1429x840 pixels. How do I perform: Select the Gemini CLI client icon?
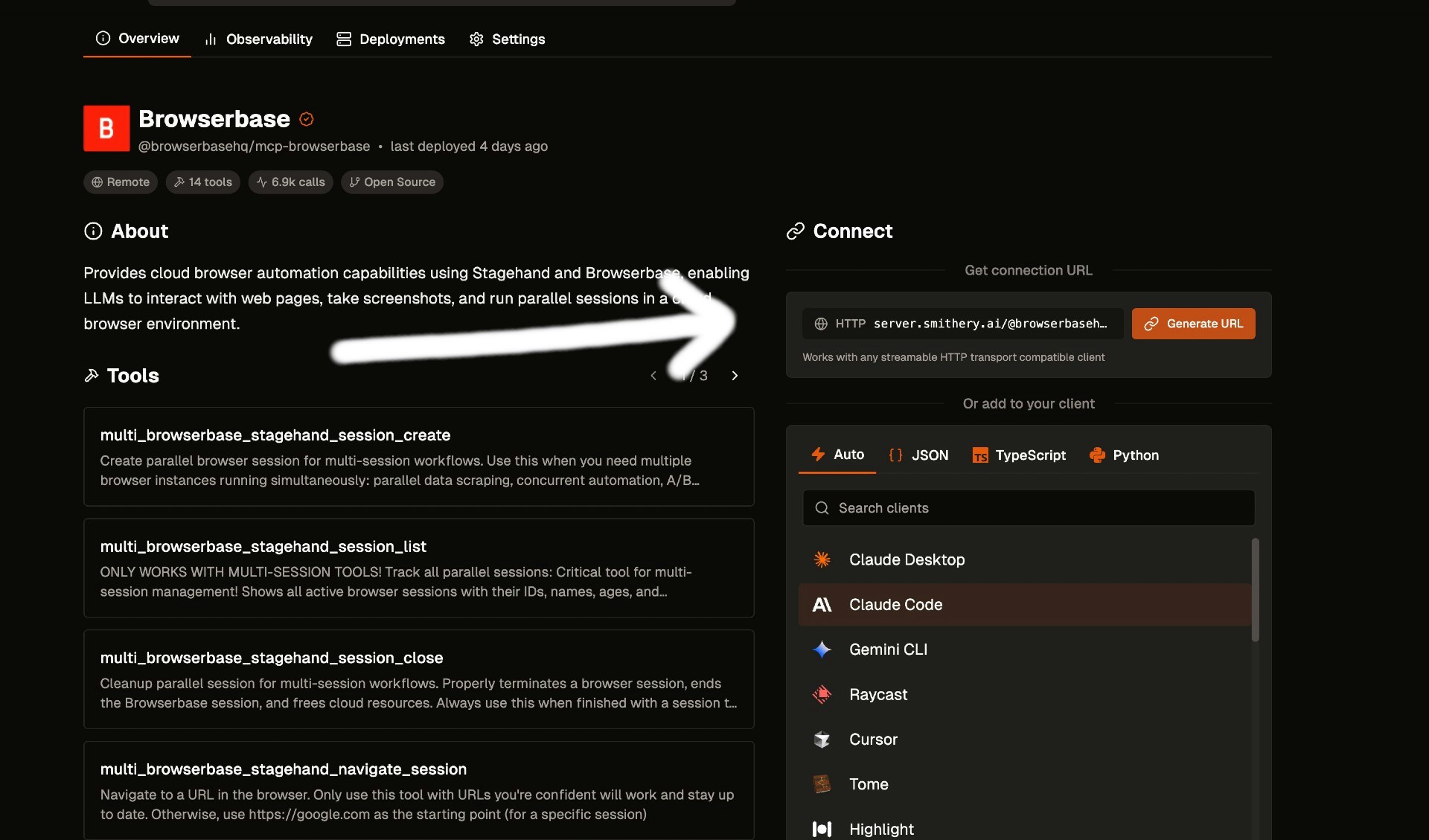[822, 650]
